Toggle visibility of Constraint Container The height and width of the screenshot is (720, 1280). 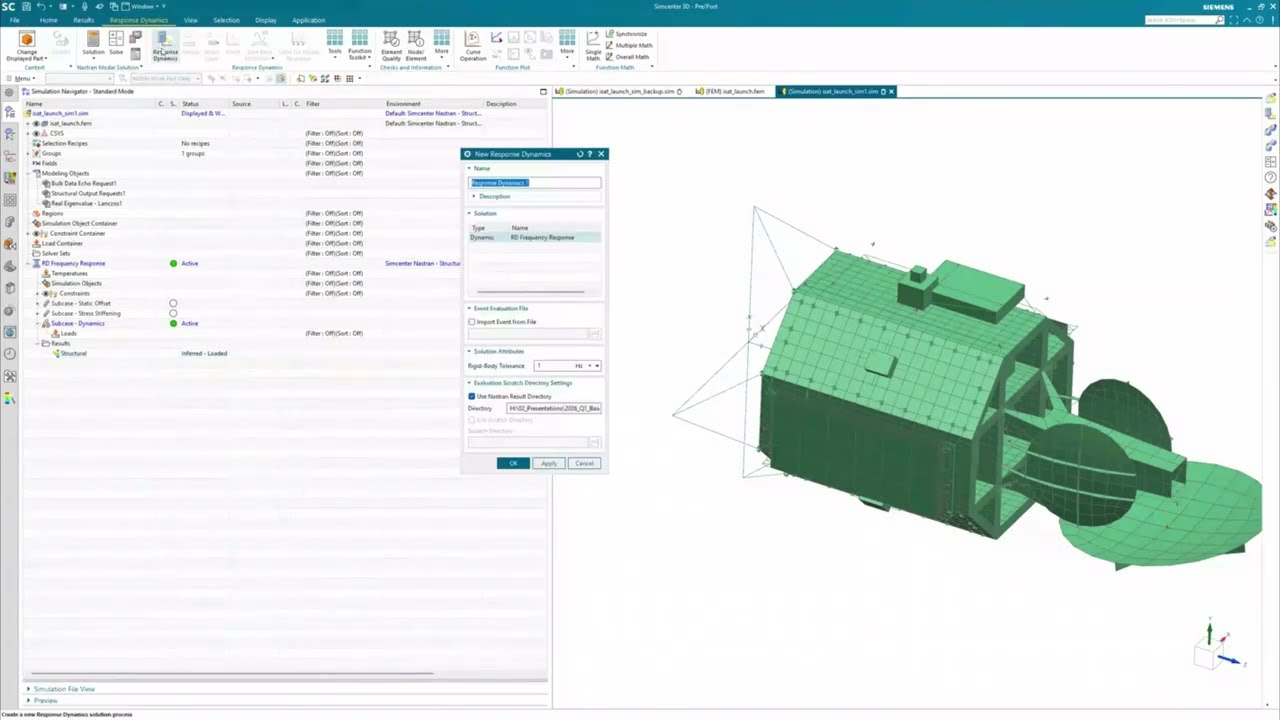point(36,233)
